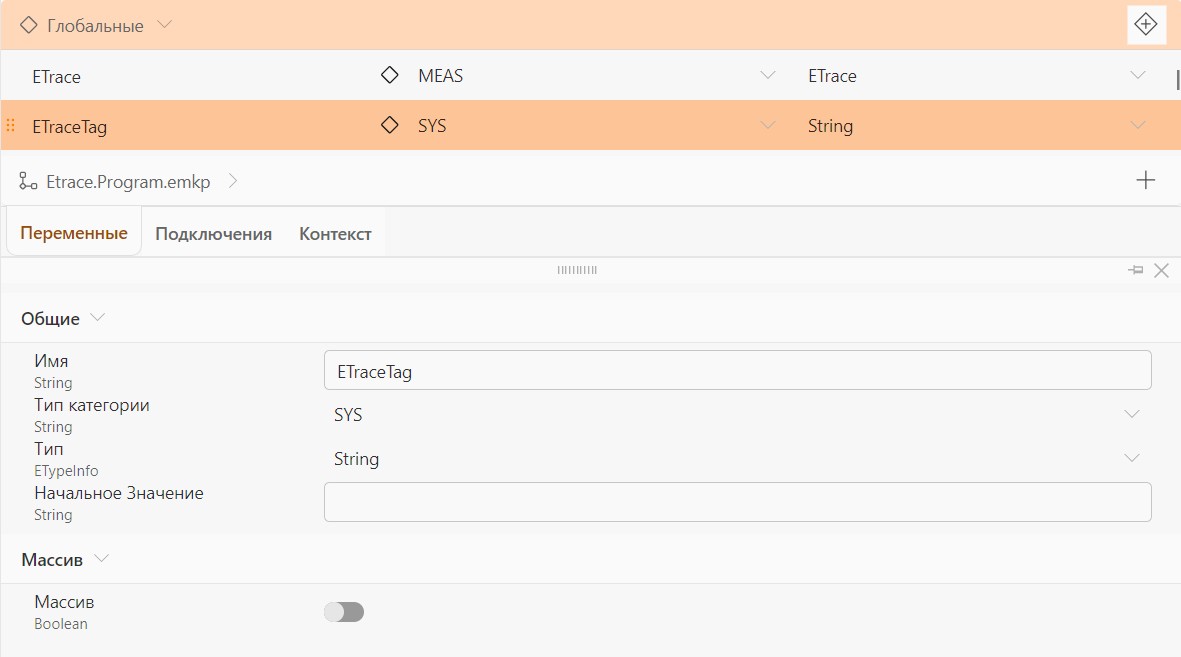This screenshot has height=657, width=1181.
Task: Switch to the Подключения tab
Action: (213, 234)
